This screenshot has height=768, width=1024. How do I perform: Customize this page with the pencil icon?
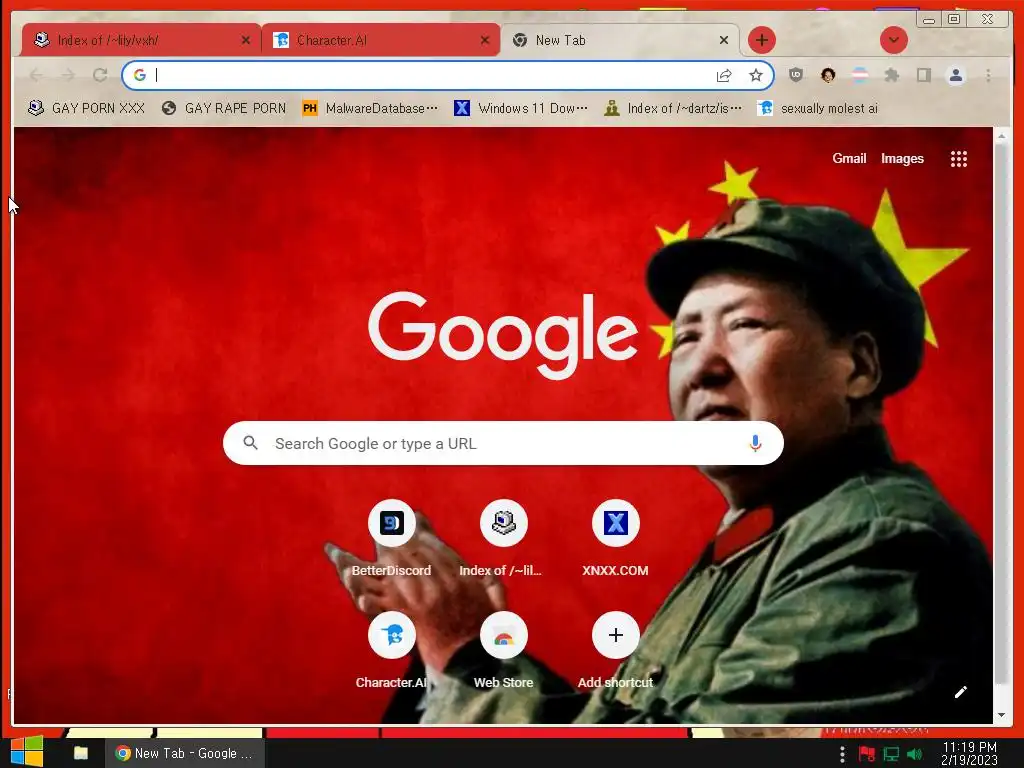click(960, 692)
